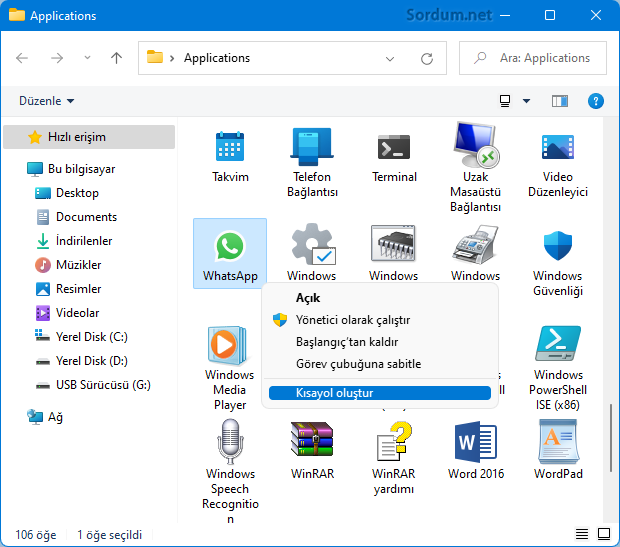620x547 pixels.
Task: Switch to large icons view in status bar
Action: 604,534
